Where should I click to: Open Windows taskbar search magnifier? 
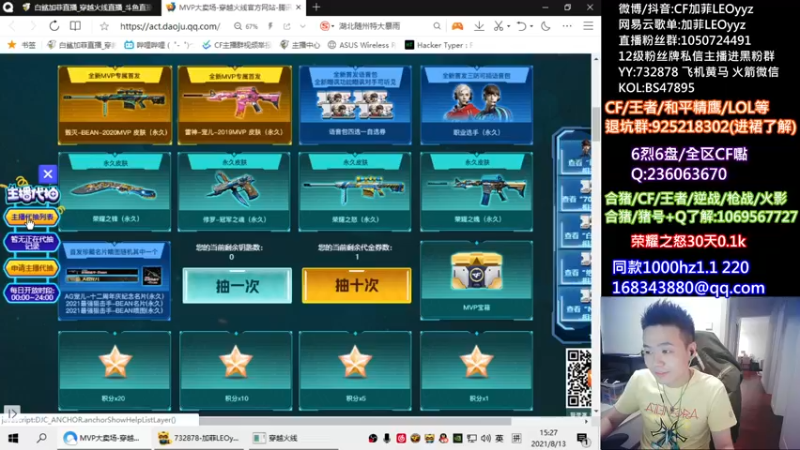click(x=41, y=438)
